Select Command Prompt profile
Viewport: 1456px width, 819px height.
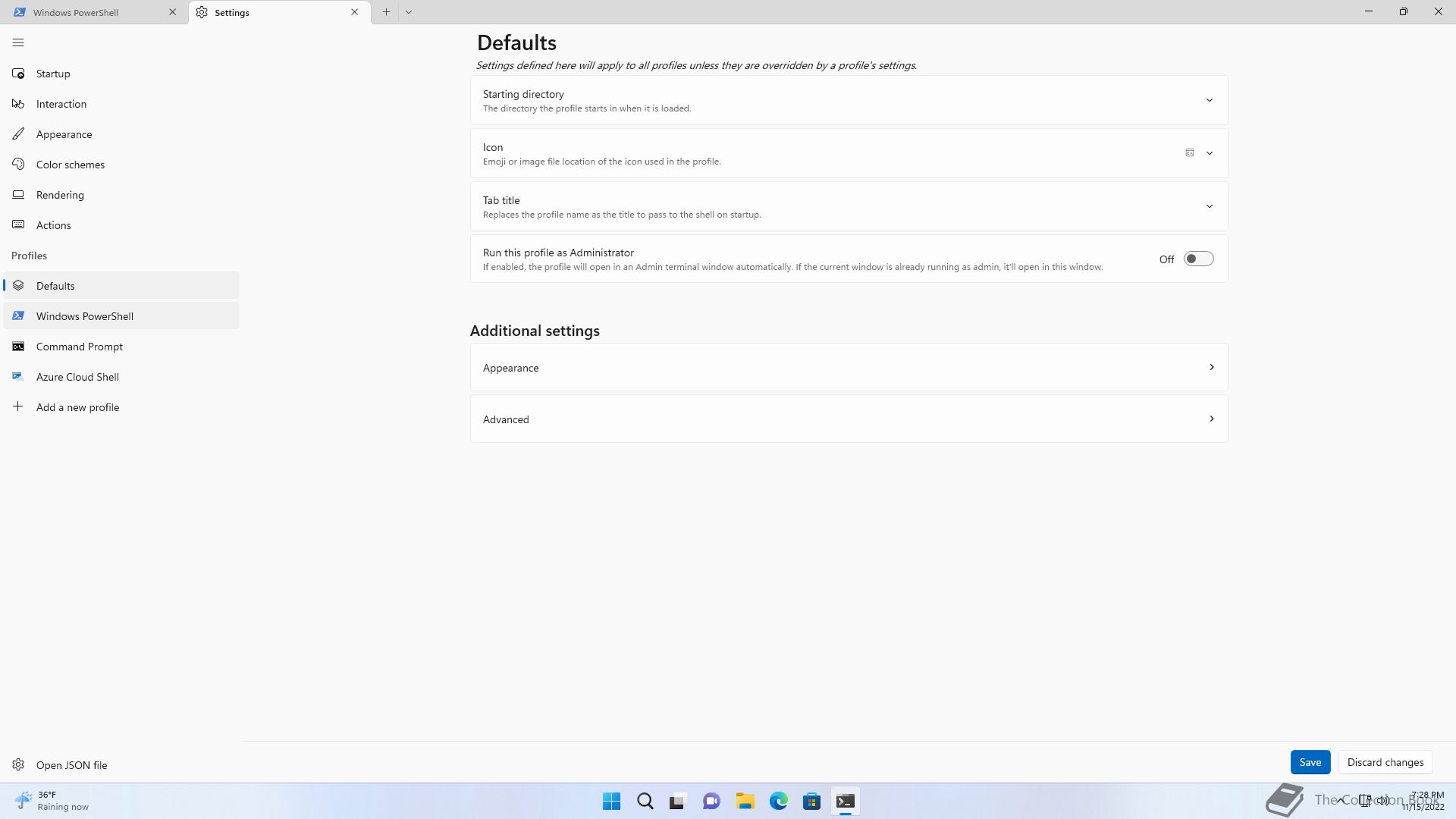(x=121, y=347)
